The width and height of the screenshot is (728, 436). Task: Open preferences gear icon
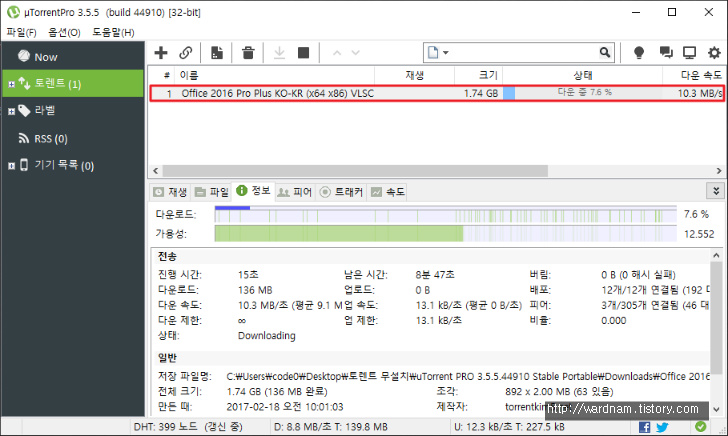[x=714, y=52]
